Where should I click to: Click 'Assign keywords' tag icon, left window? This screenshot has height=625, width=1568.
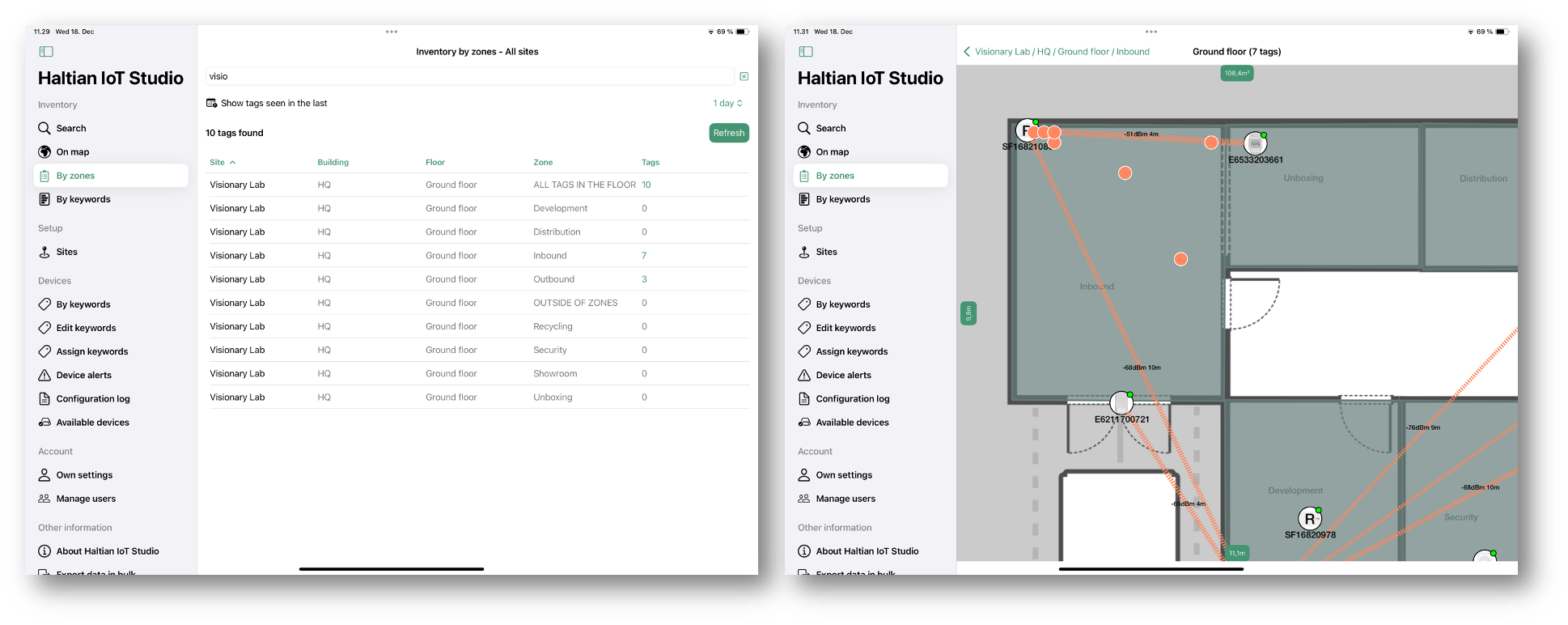(x=44, y=351)
